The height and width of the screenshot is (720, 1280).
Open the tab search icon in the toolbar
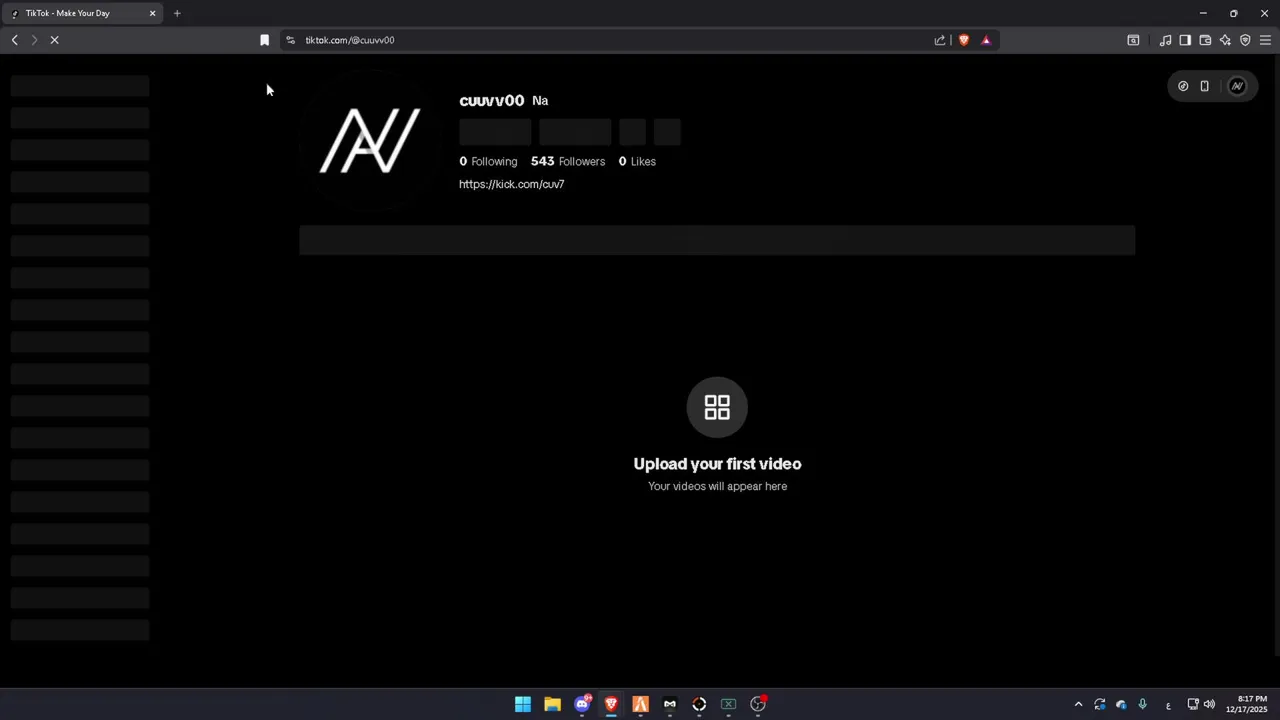(x=1133, y=40)
